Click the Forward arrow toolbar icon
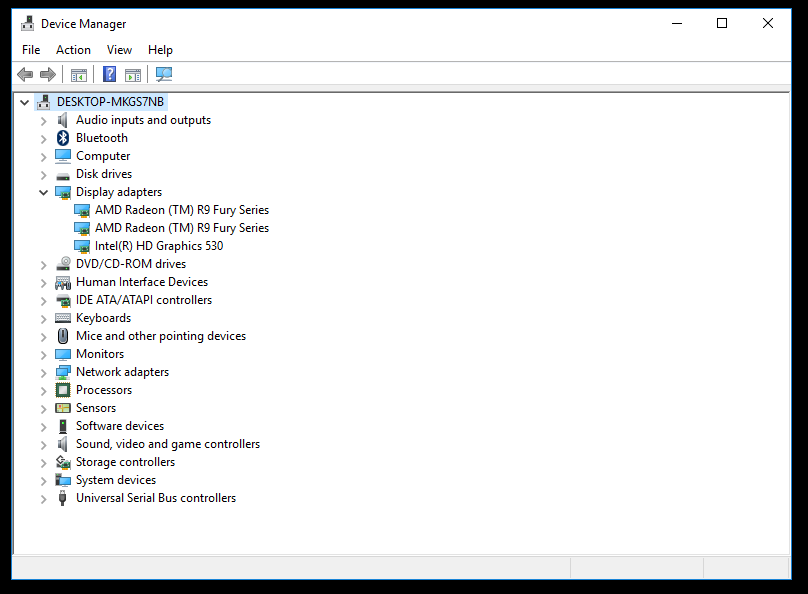Screen dimensions: 808x594 click(48, 75)
